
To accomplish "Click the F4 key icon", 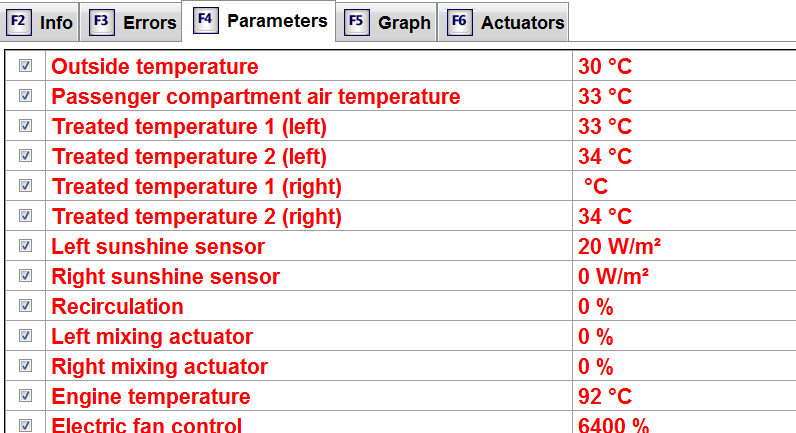I will pyautogui.click(x=206, y=20).
